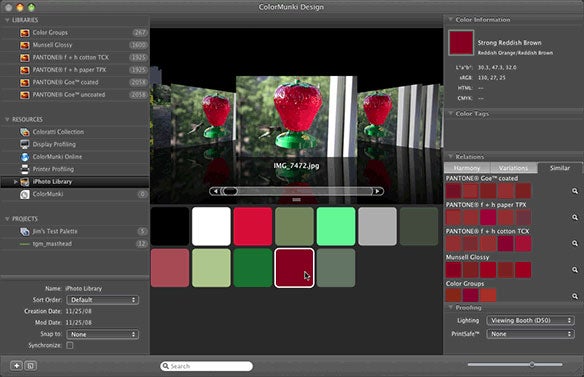The width and height of the screenshot is (584, 377).
Task: Click the split handle below the image browser
Action: click(296, 200)
